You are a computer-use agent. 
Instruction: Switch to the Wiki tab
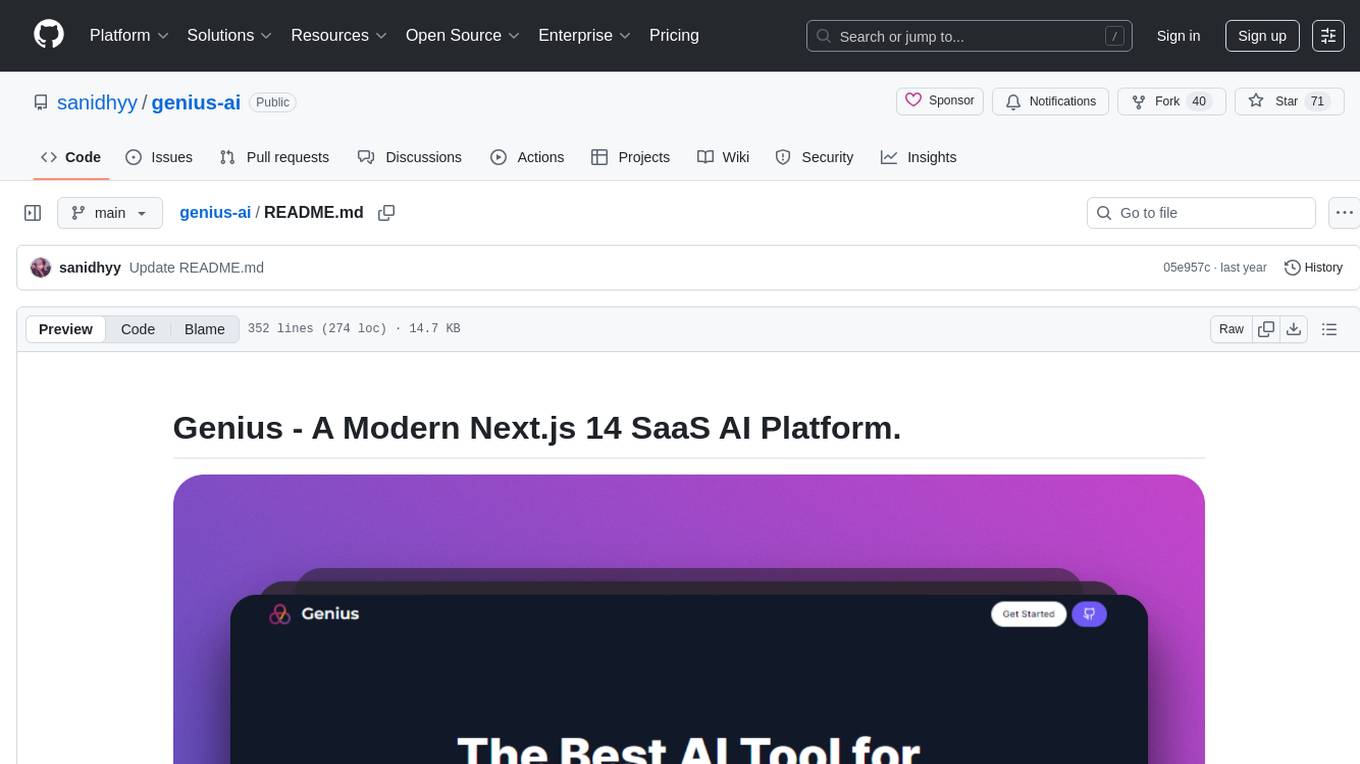(723, 157)
